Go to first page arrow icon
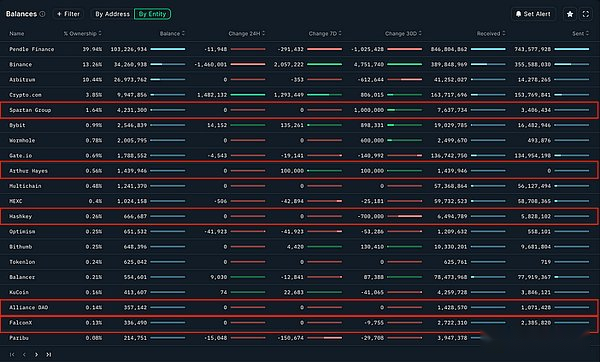The image size is (600, 362). click(12, 354)
